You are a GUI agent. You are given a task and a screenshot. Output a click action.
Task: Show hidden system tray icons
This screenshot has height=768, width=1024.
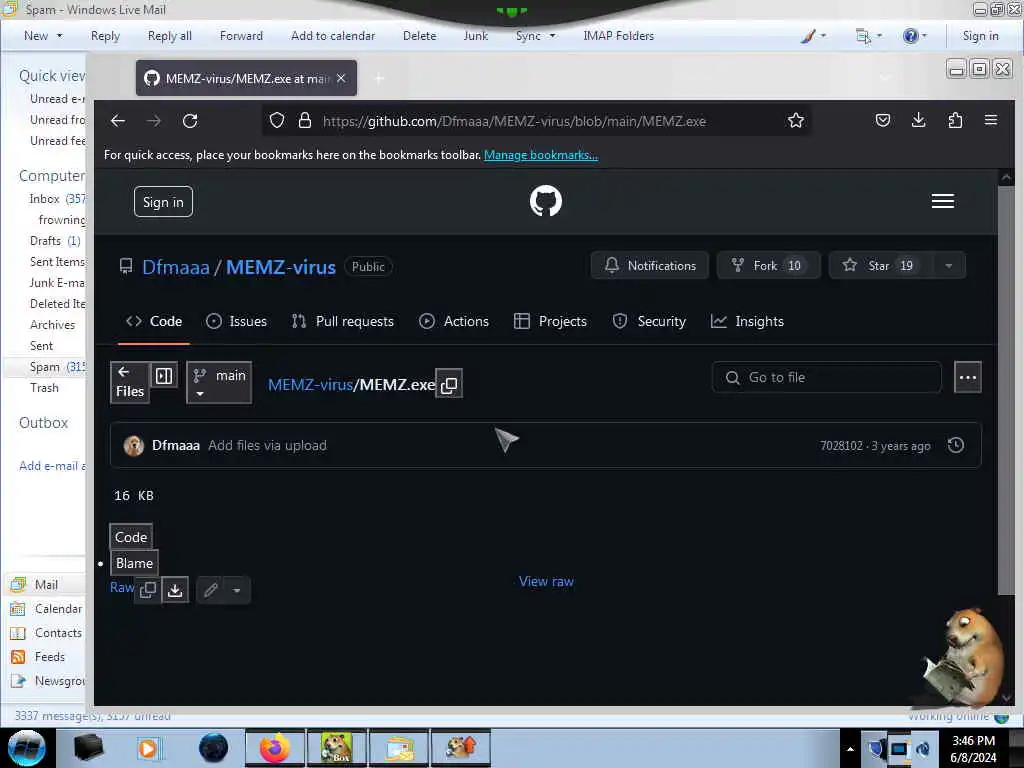point(850,749)
